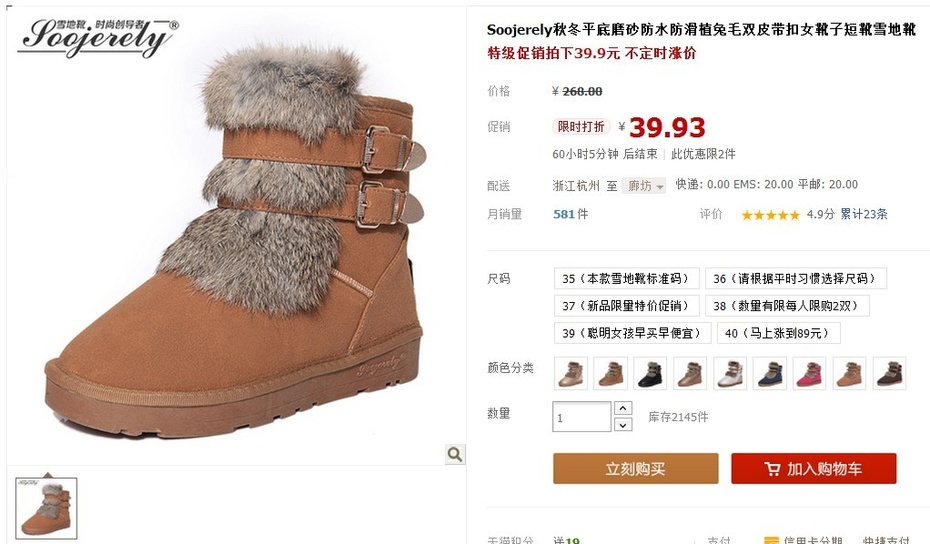Click the shopping cart icon on red button
Image resolution: width=930 pixels, height=544 pixels.
[772, 469]
